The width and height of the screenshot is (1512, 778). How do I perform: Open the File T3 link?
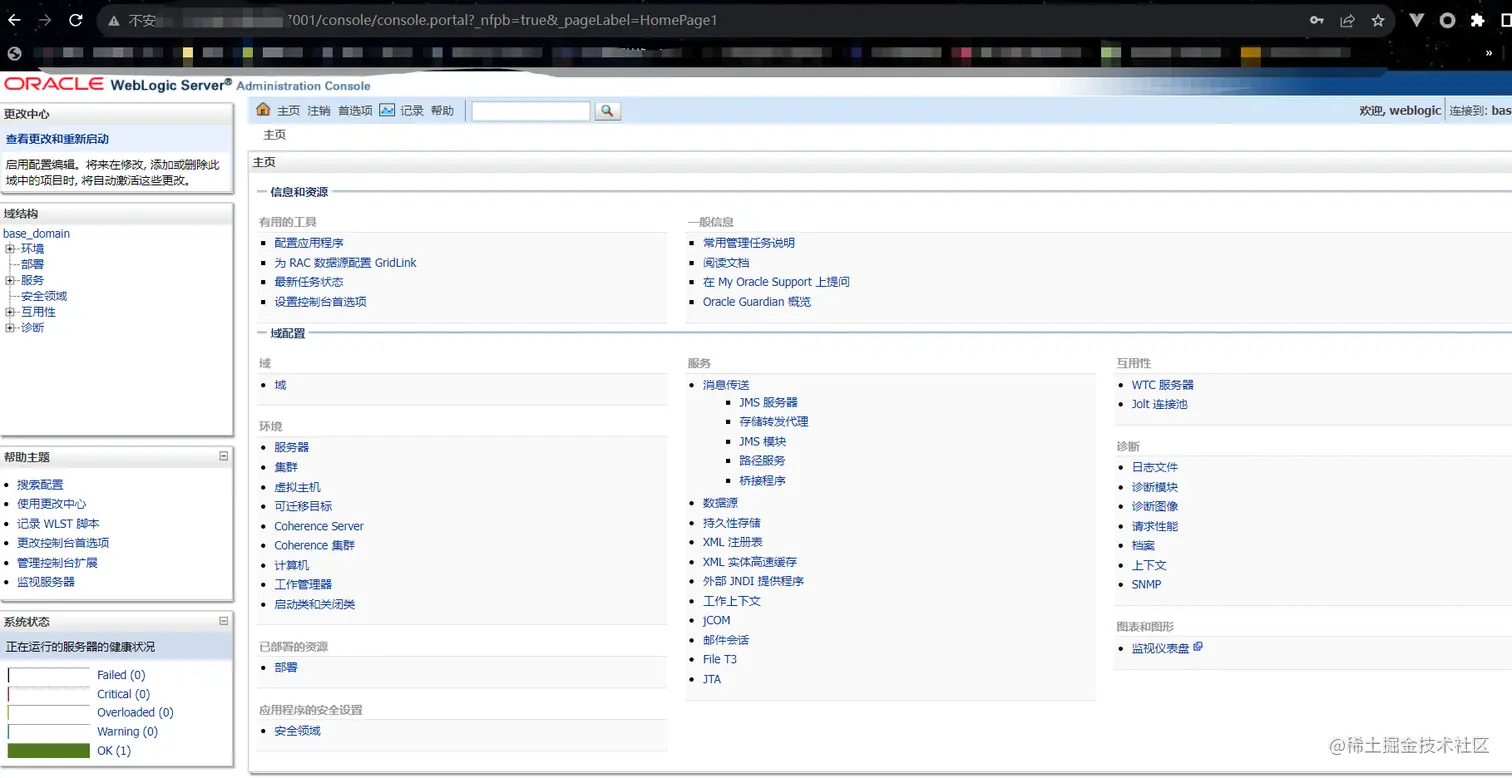pyautogui.click(x=720, y=660)
